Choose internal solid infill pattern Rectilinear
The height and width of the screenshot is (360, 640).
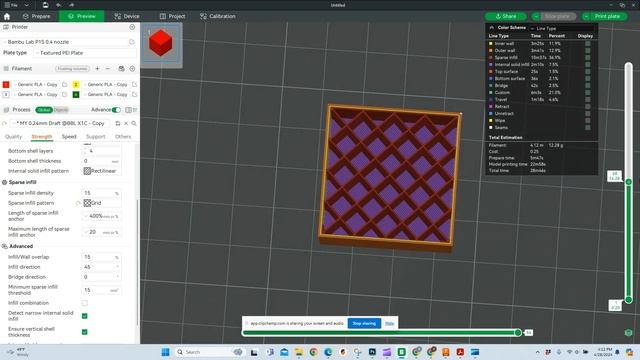pos(101,171)
